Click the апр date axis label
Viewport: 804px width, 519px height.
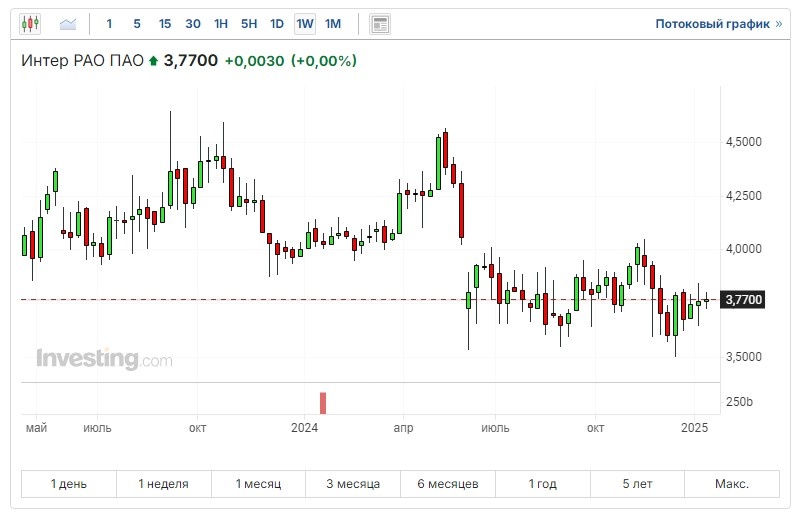tap(404, 428)
